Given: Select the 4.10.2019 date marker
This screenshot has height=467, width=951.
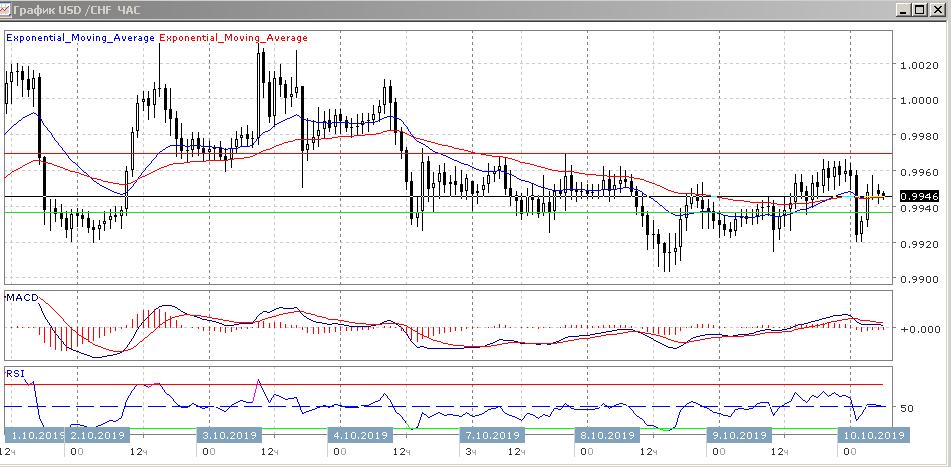Looking at the screenshot, I should click(359, 436).
